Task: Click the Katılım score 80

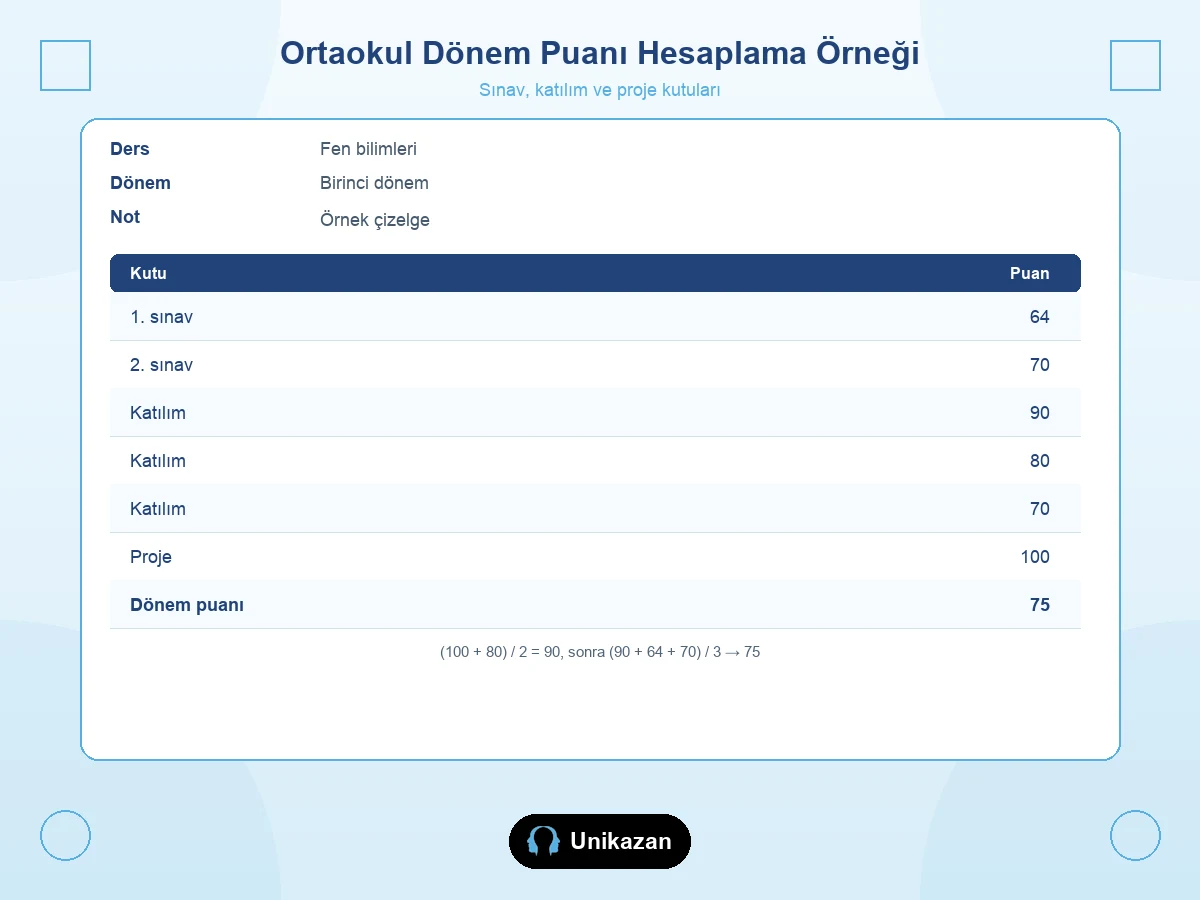Action: tap(1040, 461)
